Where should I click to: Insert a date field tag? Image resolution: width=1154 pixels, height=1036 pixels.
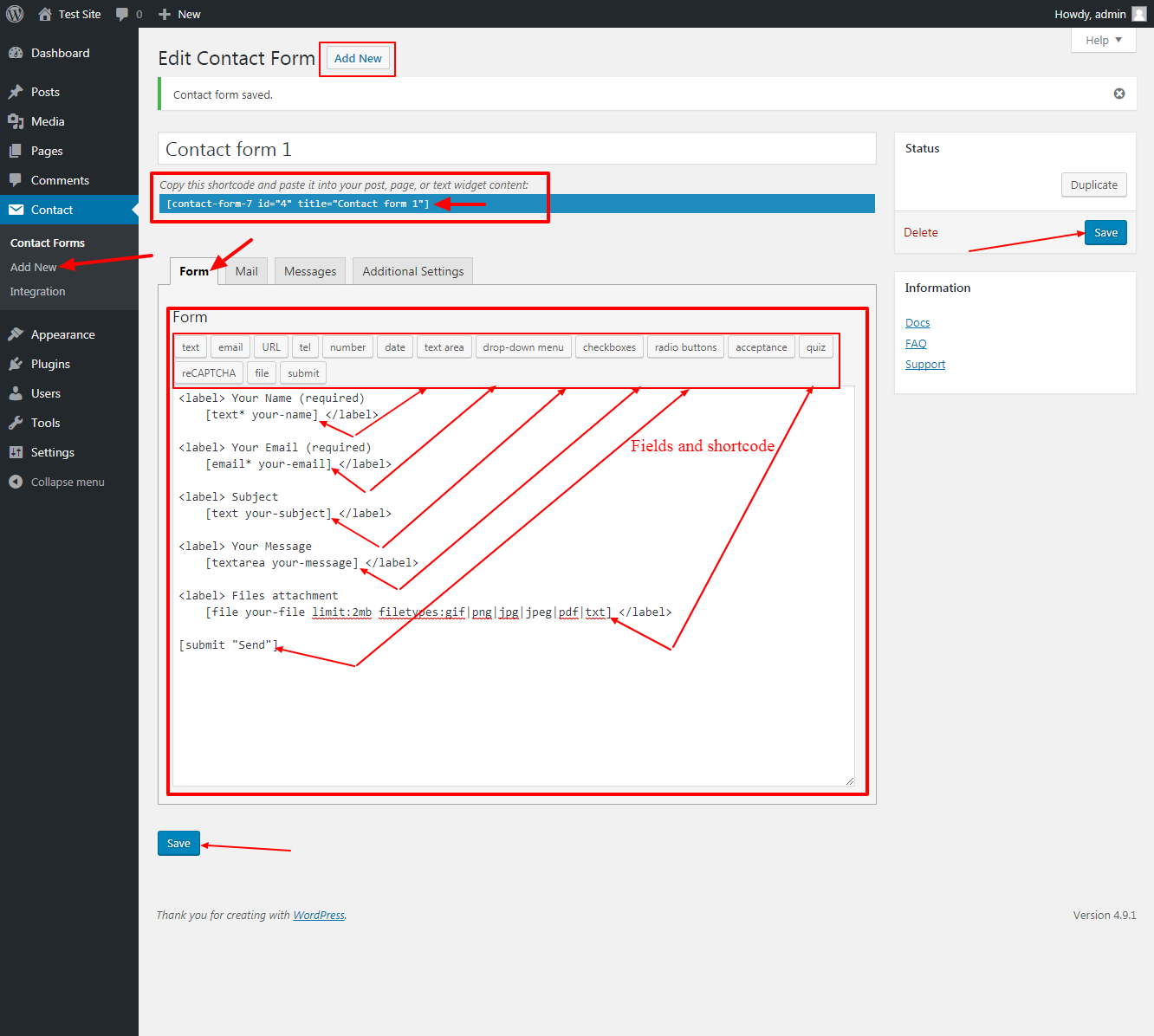[395, 347]
